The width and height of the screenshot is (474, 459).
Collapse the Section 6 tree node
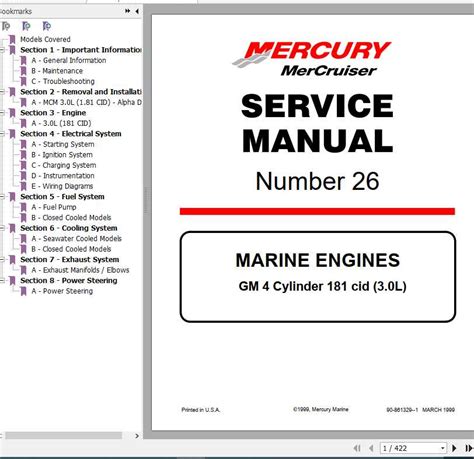coord(2,228)
